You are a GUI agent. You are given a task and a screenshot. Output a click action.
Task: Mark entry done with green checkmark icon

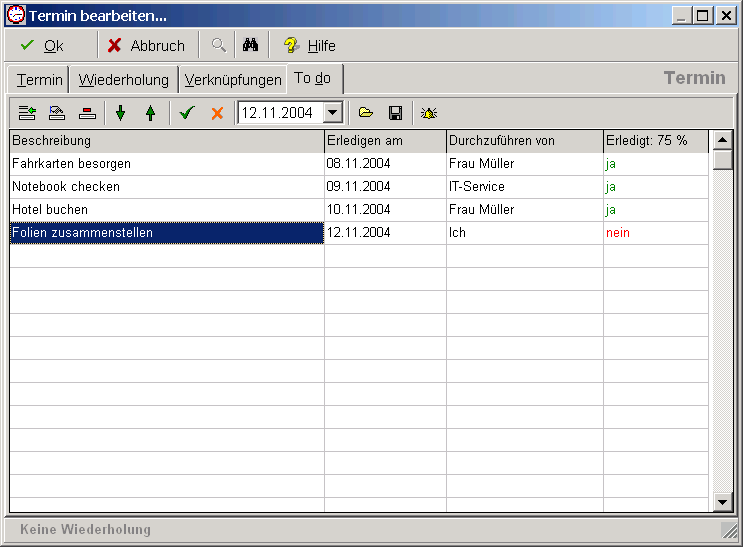[x=187, y=113]
